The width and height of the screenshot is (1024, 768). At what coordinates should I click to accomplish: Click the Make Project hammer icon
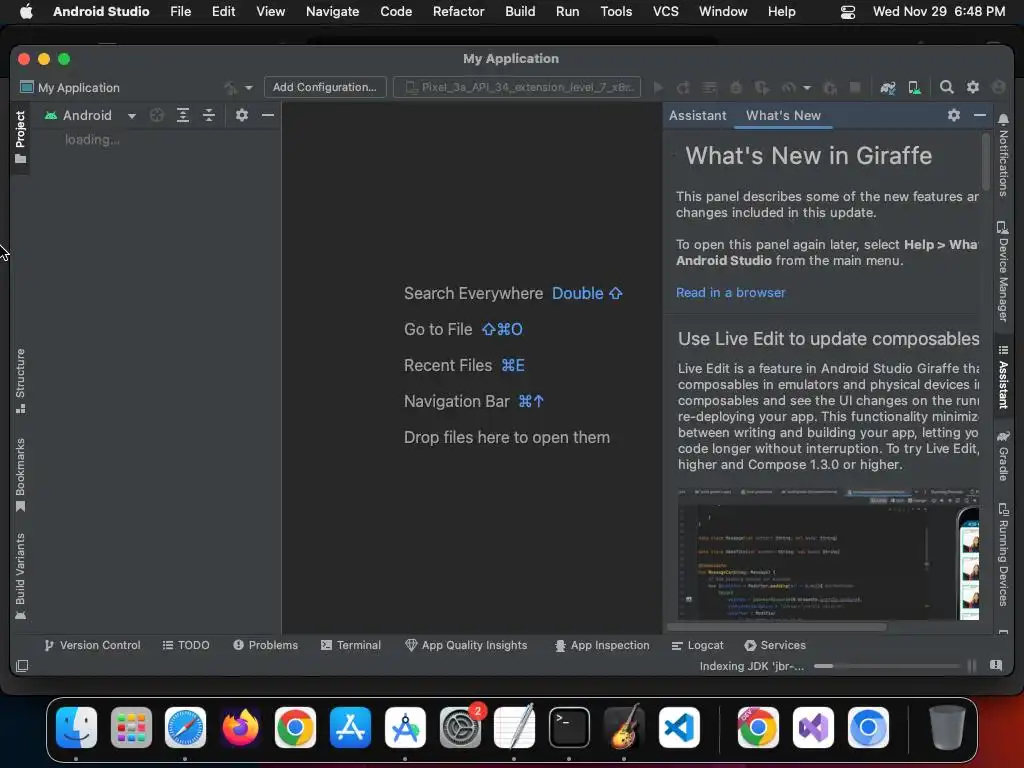231,88
